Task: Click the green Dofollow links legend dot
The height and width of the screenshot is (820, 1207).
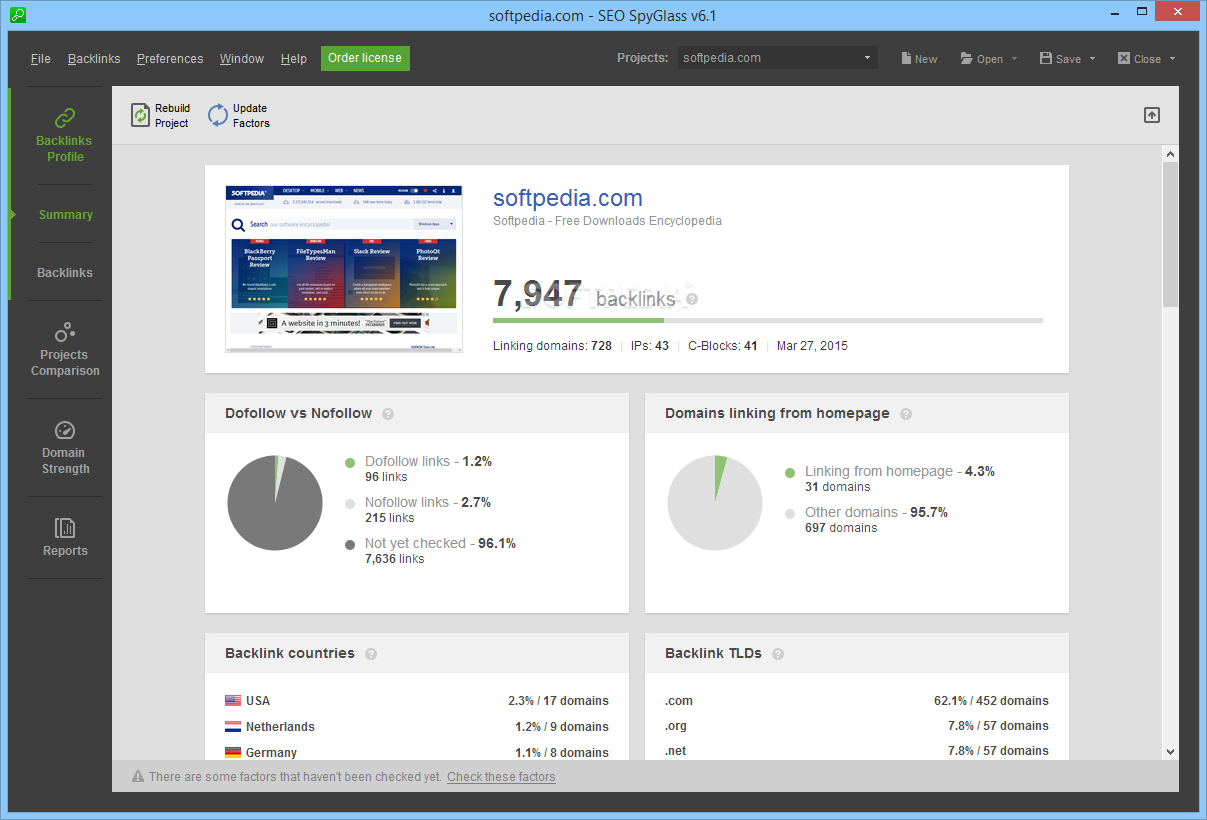Action: pyautogui.click(x=350, y=463)
